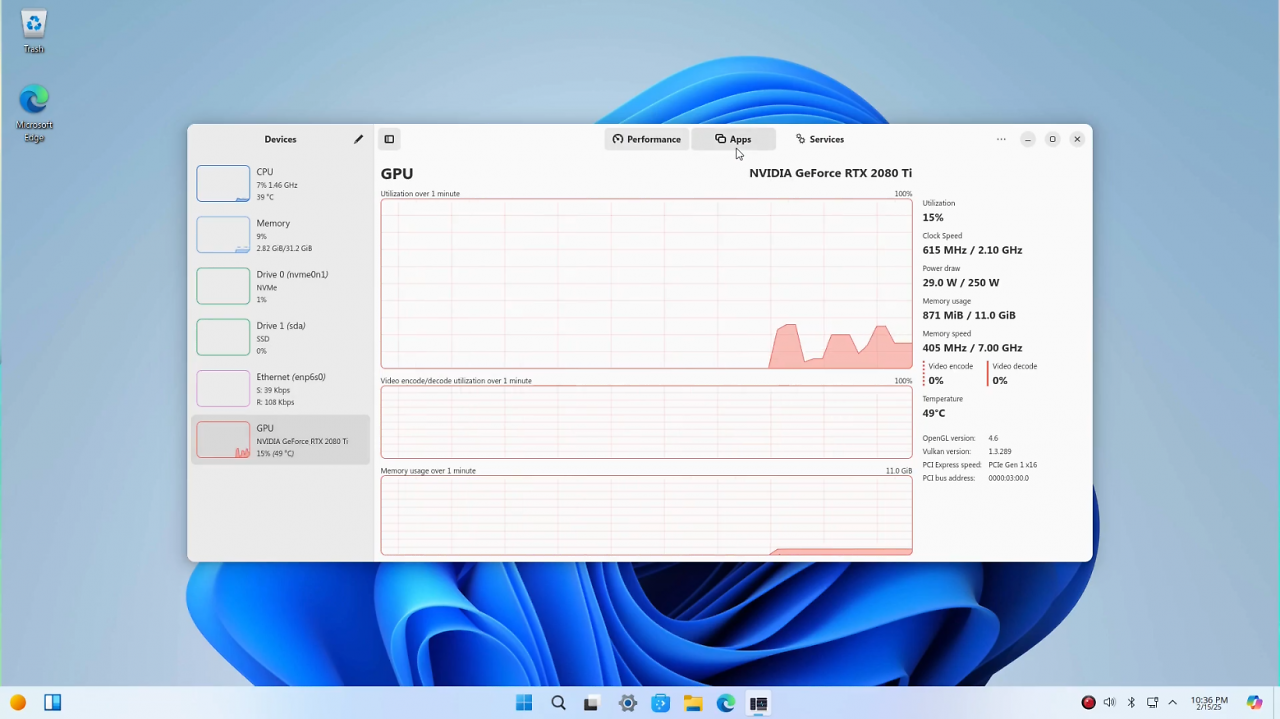Maximize the monitor window

tap(1052, 139)
